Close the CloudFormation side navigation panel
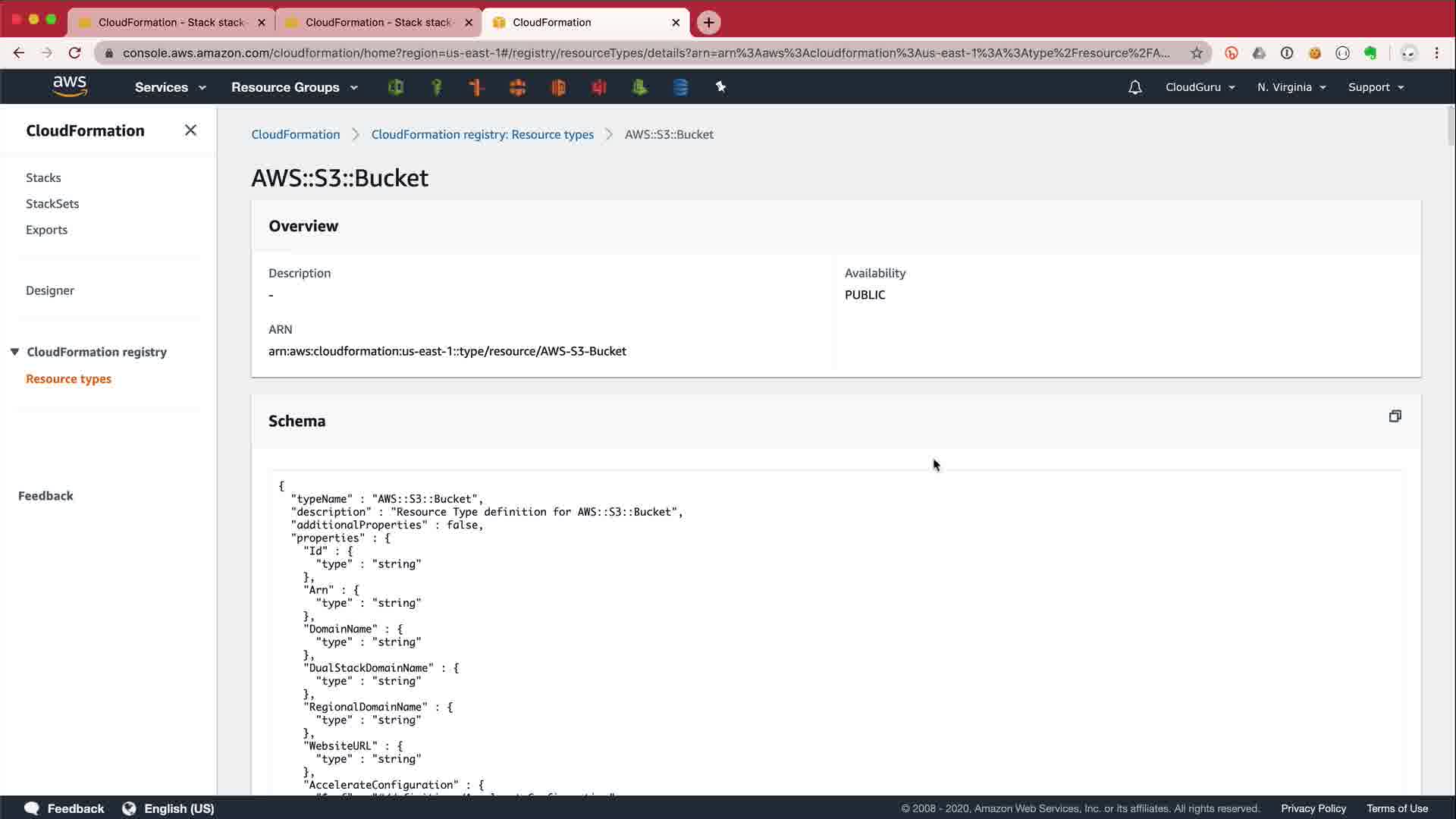The width and height of the screenshot is (1456, 819). click(x=190, y=130)
